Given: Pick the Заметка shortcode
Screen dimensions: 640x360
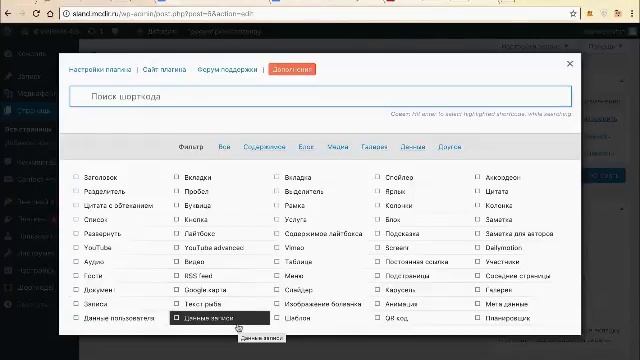Looking at the screenshot, I should (x=499, y=220).
